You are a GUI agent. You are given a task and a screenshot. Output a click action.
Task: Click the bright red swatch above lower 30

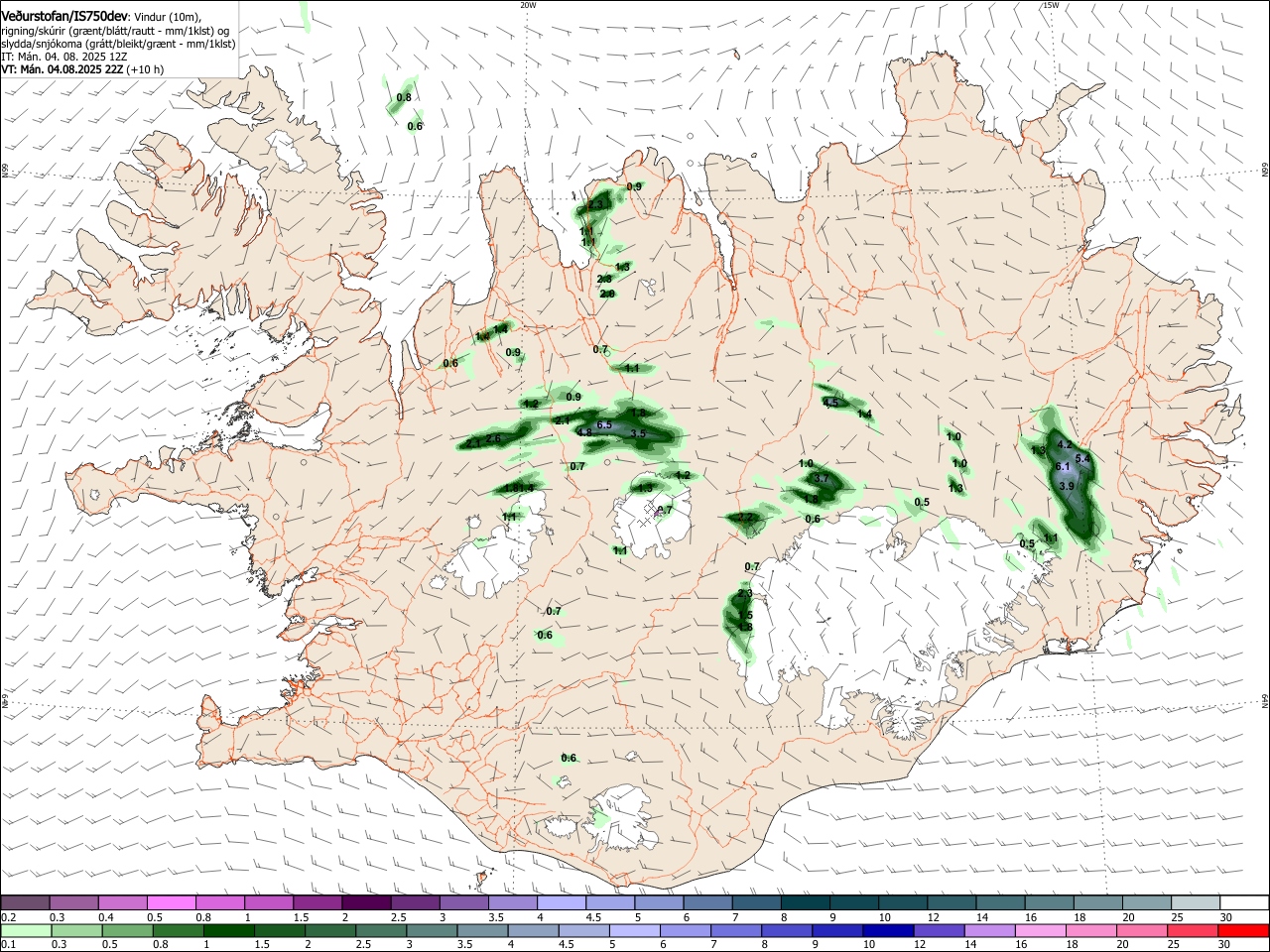click(x=1241, y=930)
